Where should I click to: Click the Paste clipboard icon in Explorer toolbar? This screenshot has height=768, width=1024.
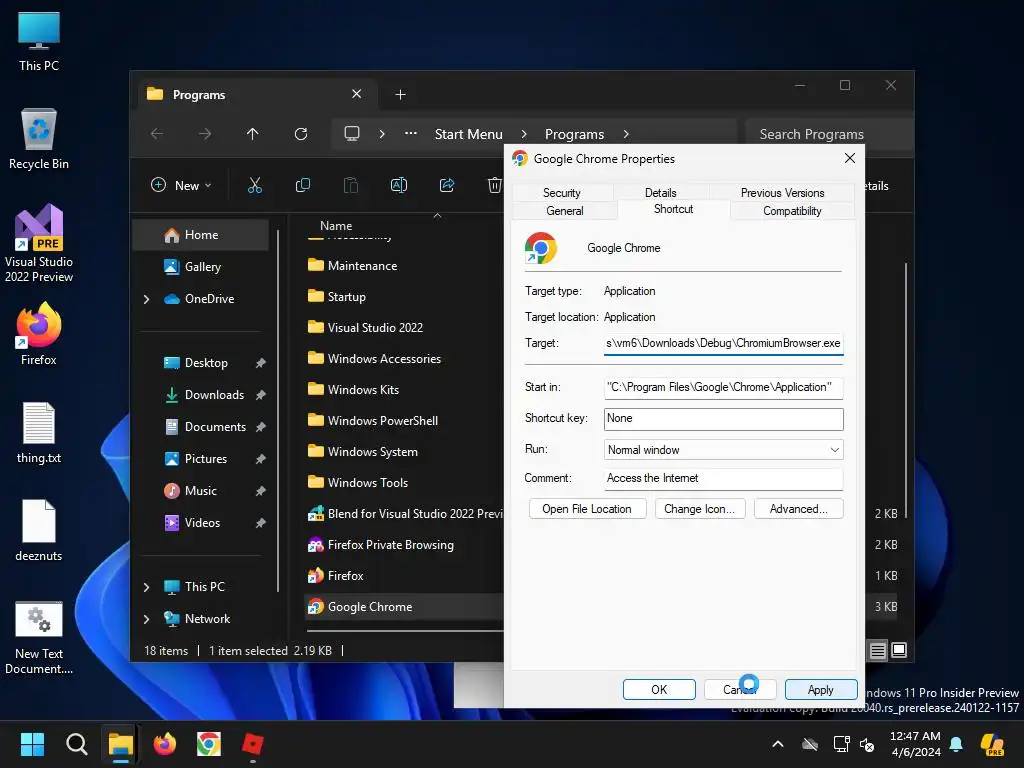351,185
